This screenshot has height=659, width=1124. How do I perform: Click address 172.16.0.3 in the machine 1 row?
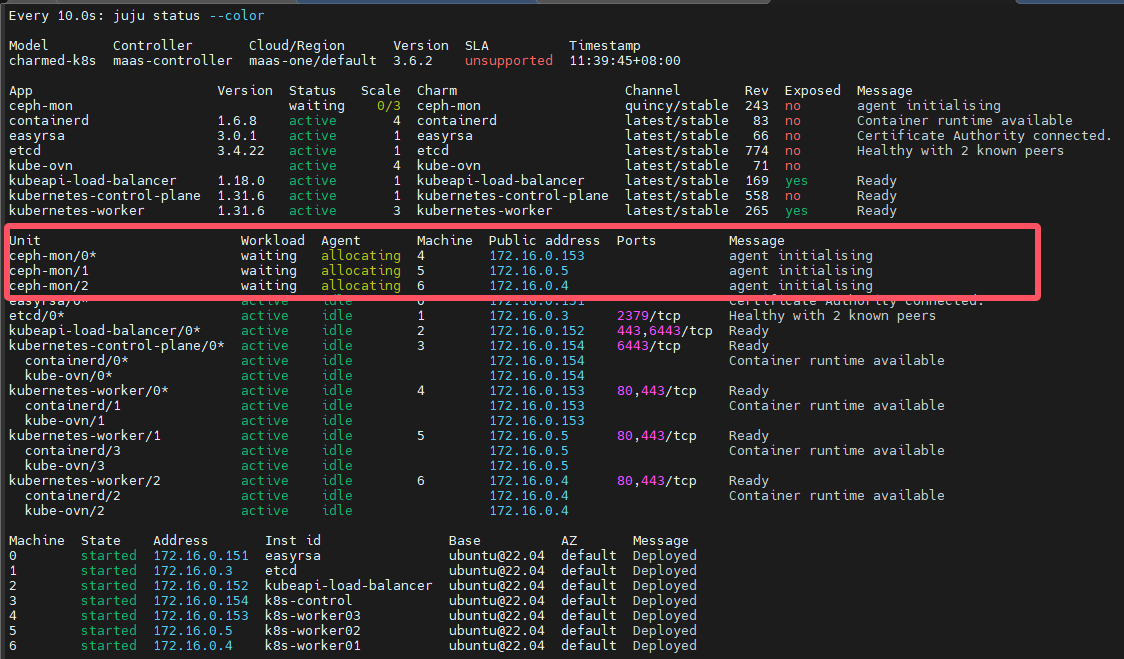[x=193, y=572]
